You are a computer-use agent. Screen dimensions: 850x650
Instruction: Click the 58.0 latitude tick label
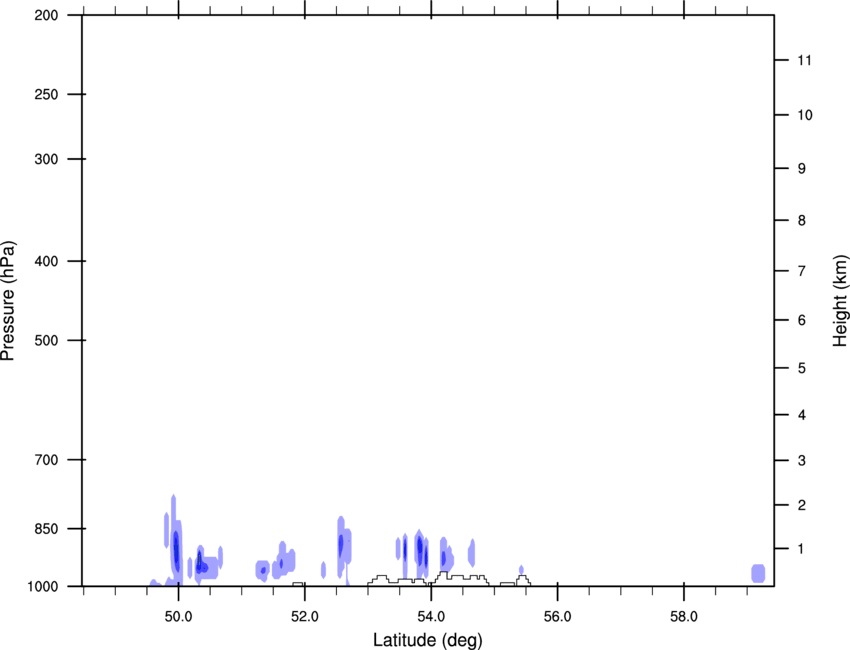click(x=684, y=617)
